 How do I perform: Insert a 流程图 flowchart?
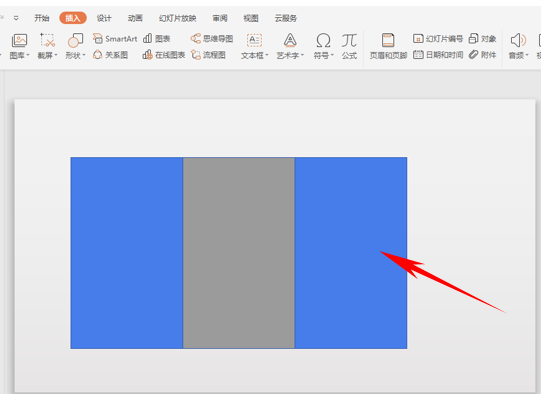(208, 55)
